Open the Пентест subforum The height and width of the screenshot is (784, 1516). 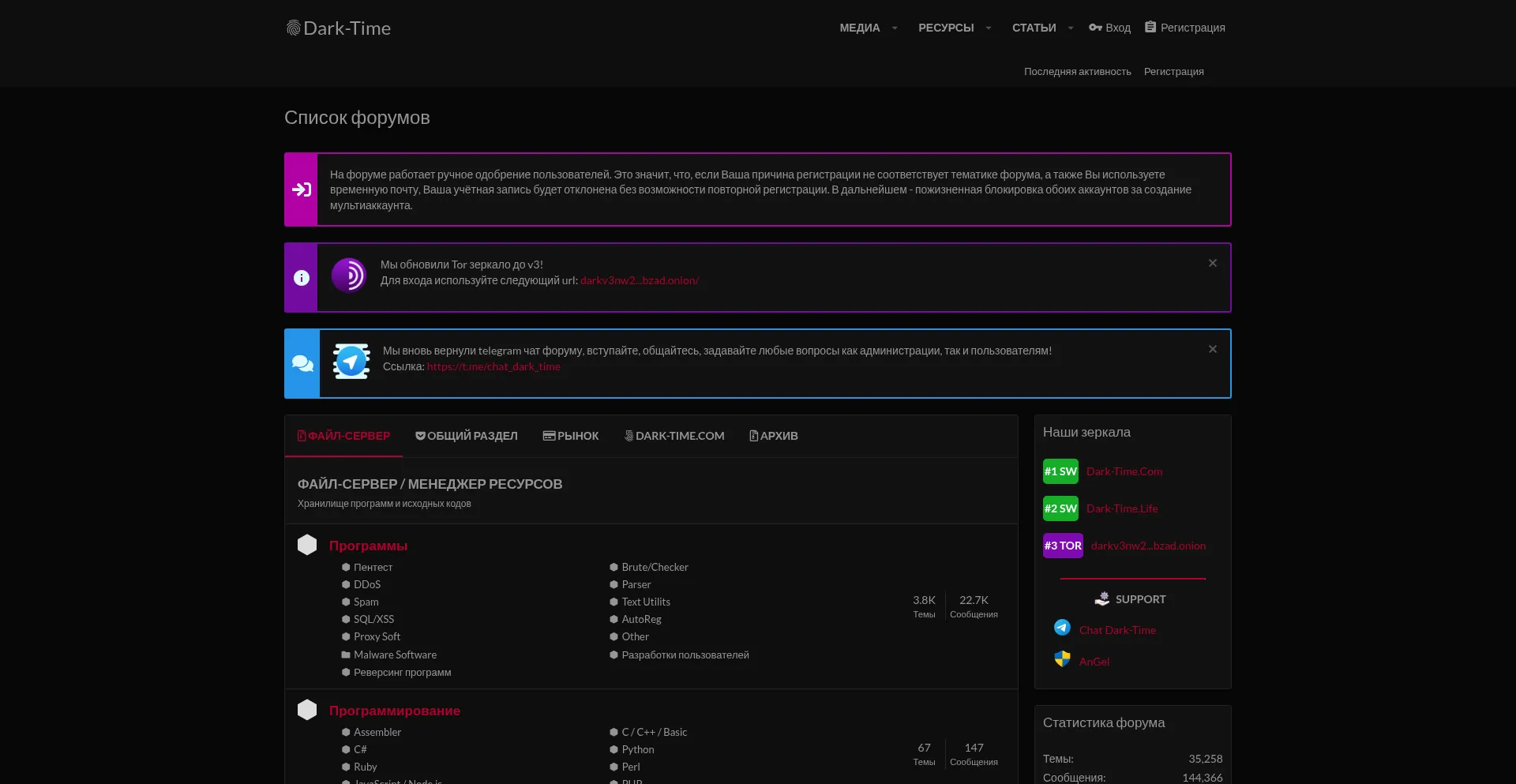click(x=373, y=567)
